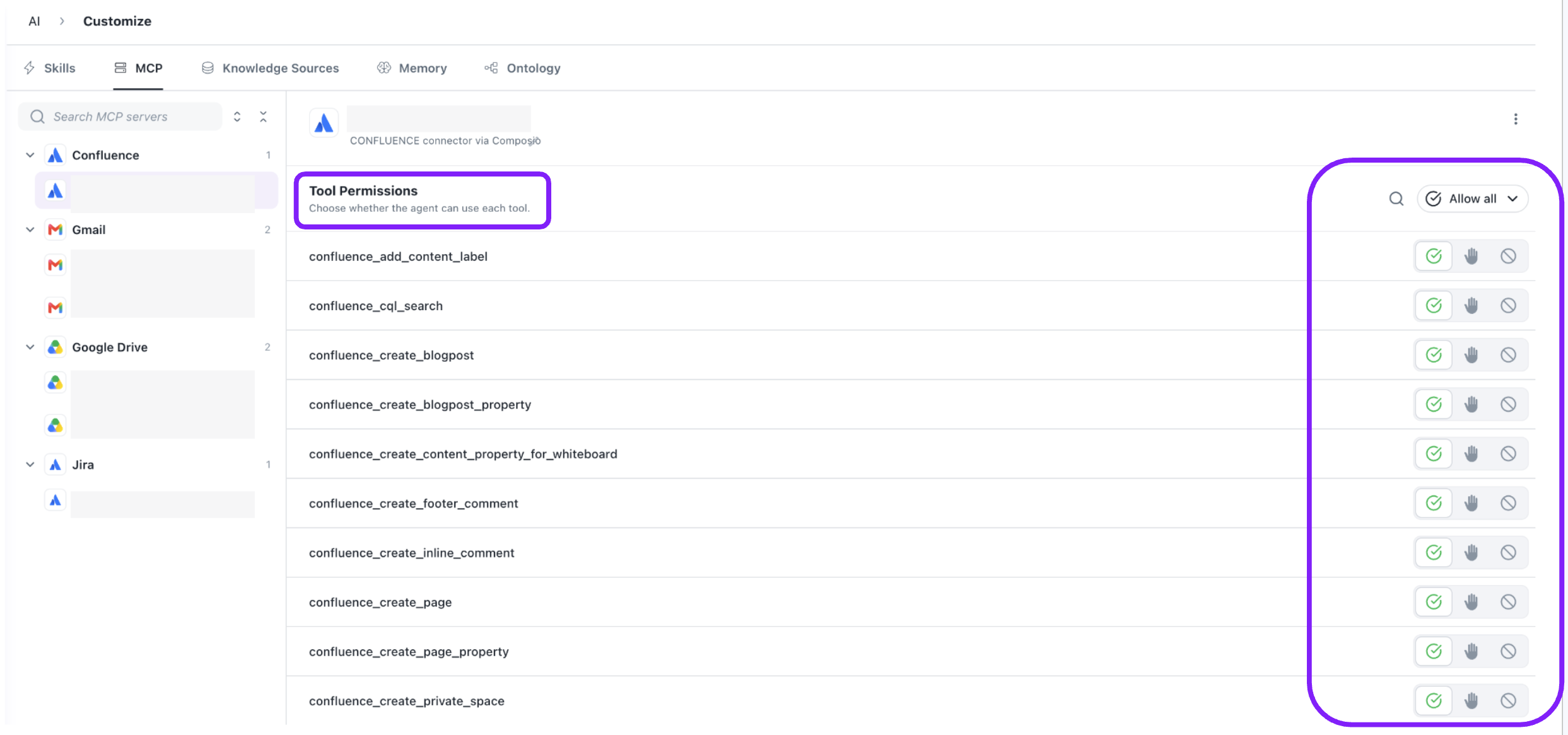
Task: Go to the AI breadcrumb link
Action: [34, 21]
